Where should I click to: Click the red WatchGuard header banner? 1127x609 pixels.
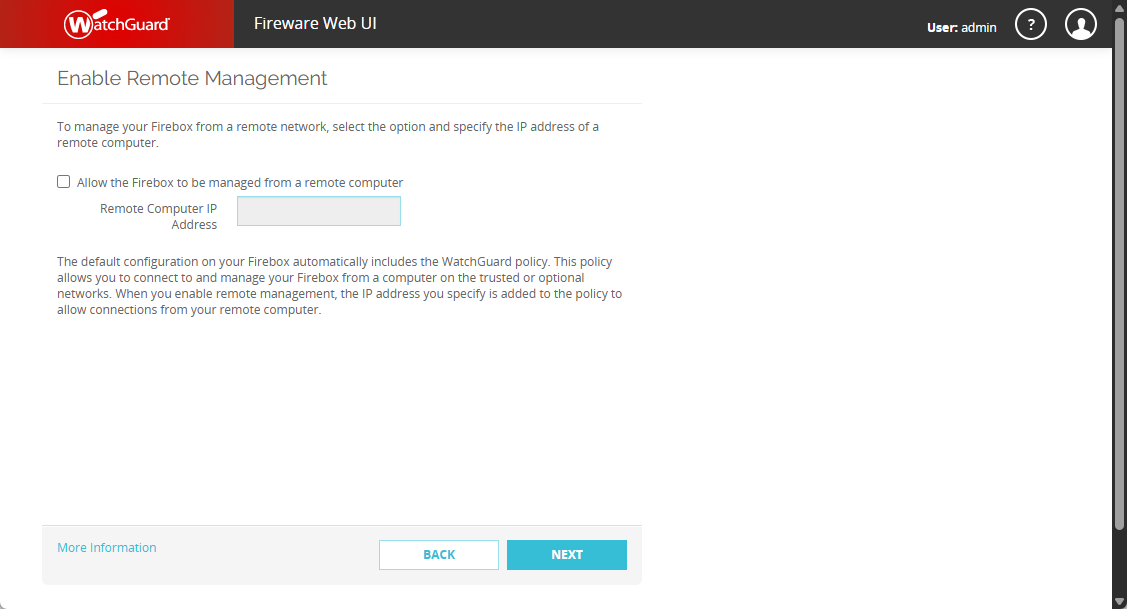[116, 24]
